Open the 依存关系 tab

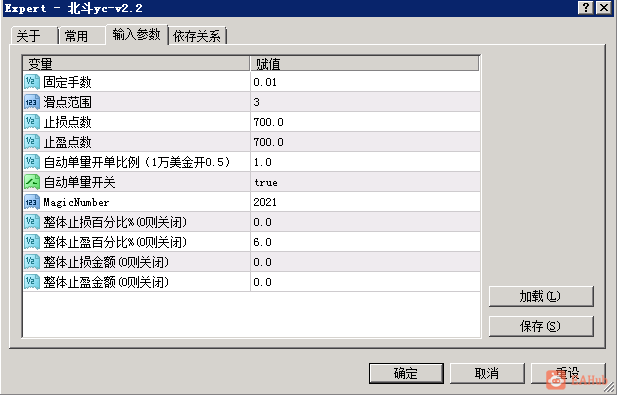pos(197,36)
